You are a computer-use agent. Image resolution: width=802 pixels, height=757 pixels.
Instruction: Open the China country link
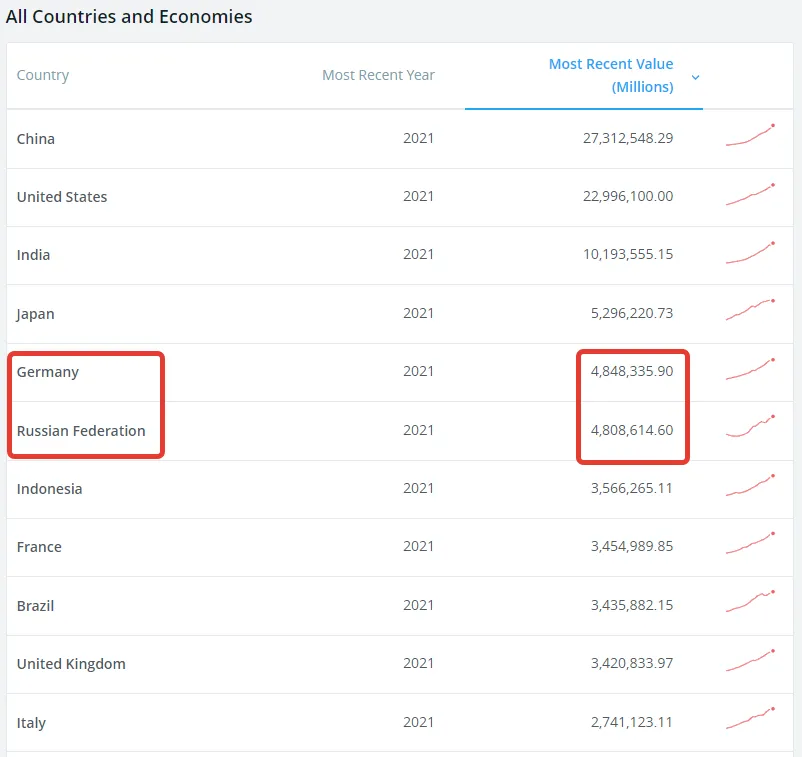(36, 138)
